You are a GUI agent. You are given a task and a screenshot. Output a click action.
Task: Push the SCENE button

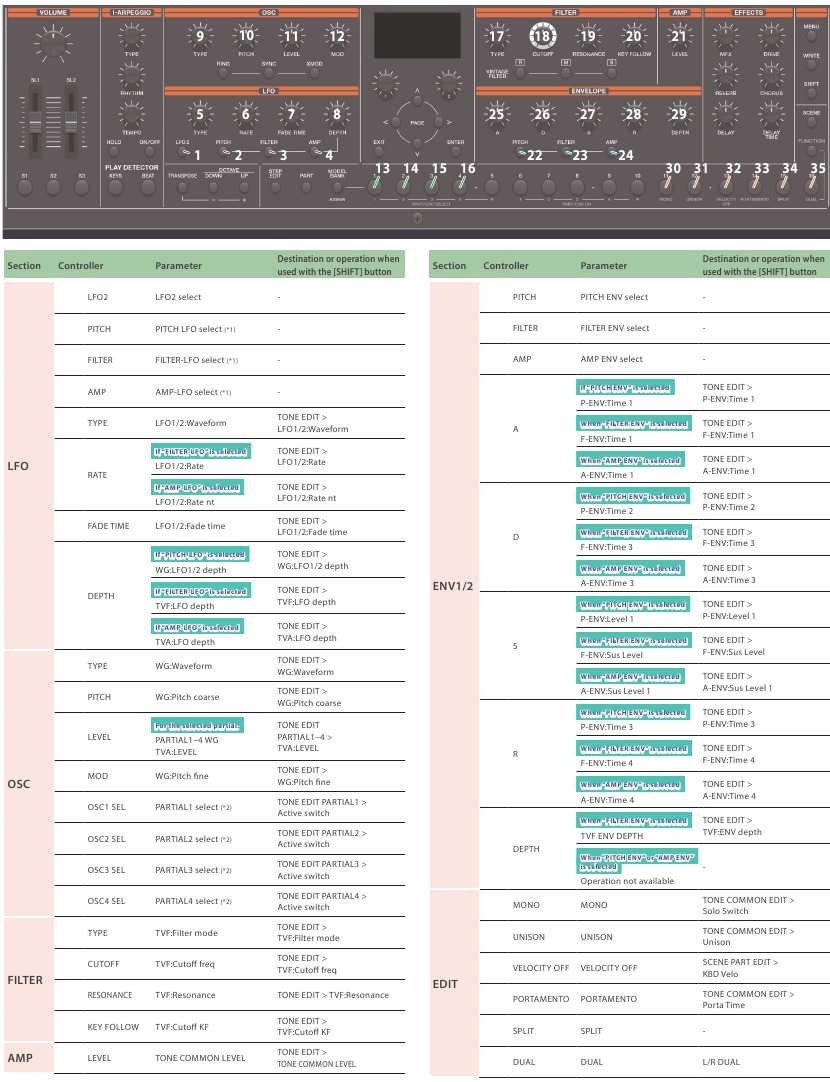point(811,124)
